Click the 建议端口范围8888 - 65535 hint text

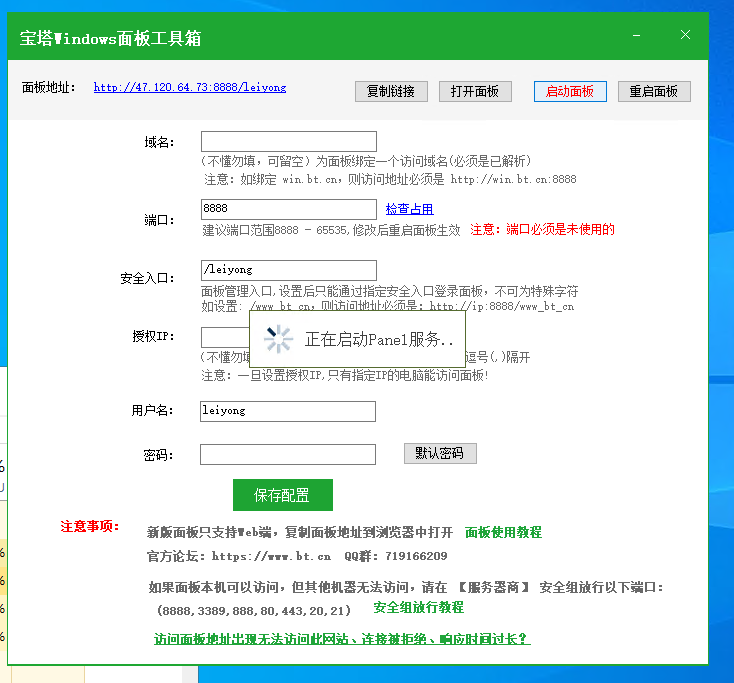pyautogui.click(x=331, y=230)
